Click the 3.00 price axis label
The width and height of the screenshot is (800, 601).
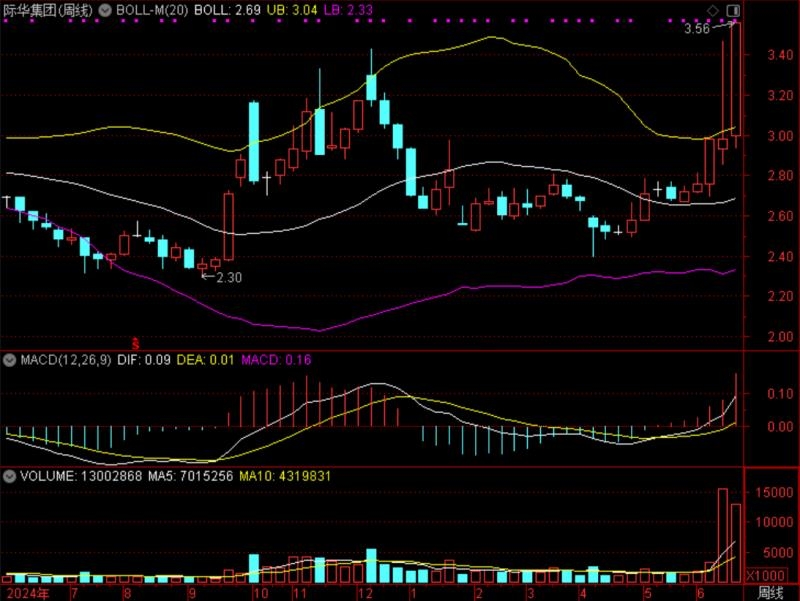click(780, 136)
